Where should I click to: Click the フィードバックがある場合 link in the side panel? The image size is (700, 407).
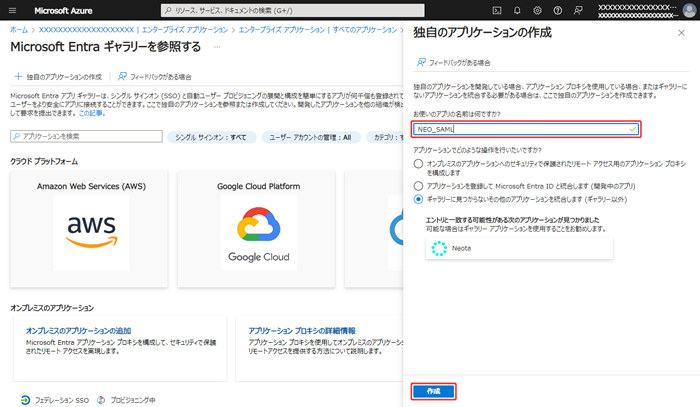(460, 62)
